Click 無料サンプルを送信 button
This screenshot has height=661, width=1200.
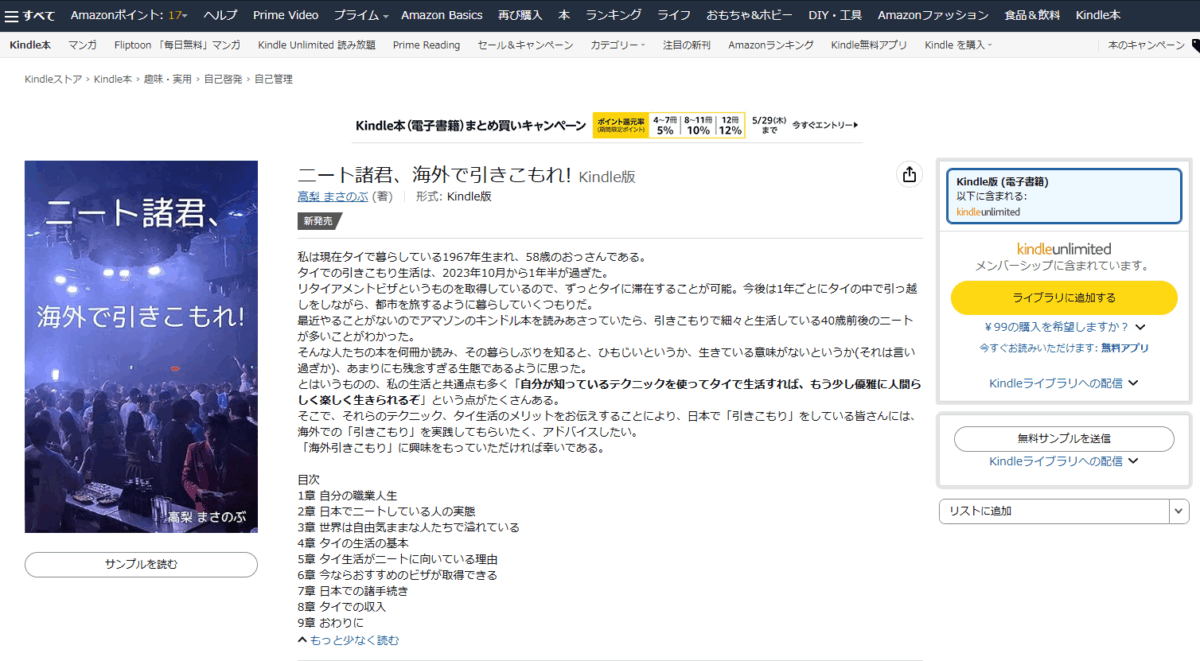coord(1064,438)
